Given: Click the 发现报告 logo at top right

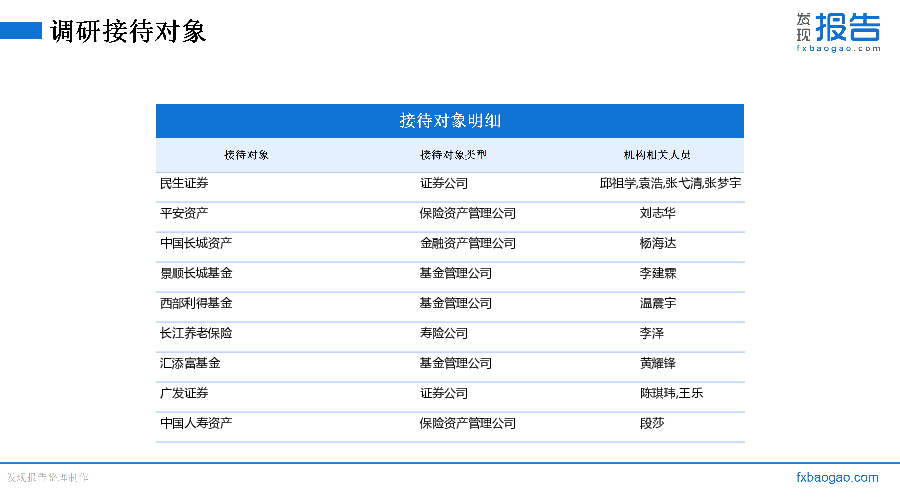Looking at the screenshot, I should 838,32.
